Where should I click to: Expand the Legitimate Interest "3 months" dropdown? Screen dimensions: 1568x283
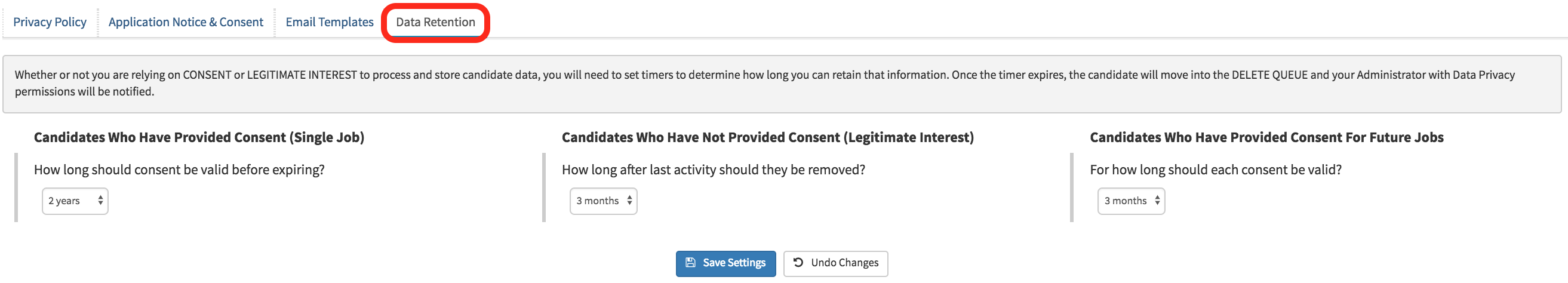tap(602, 201)
